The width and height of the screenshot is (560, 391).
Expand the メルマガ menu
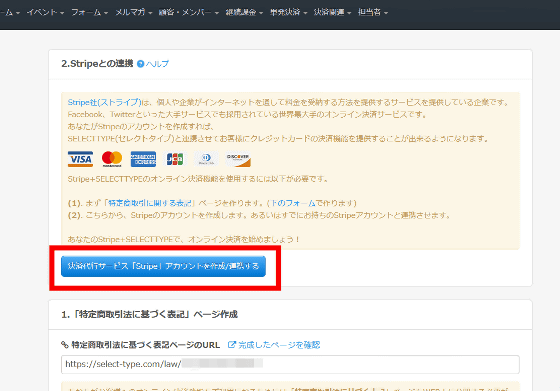click(x=134, y=12)
